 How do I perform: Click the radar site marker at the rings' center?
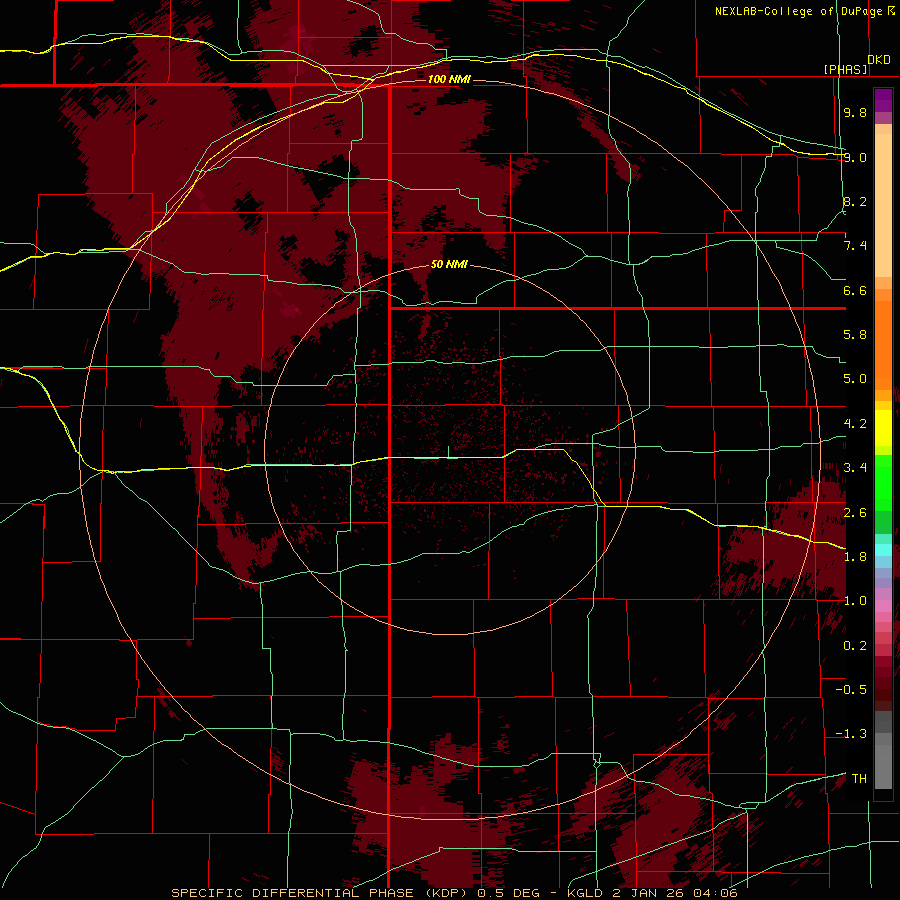449,452
